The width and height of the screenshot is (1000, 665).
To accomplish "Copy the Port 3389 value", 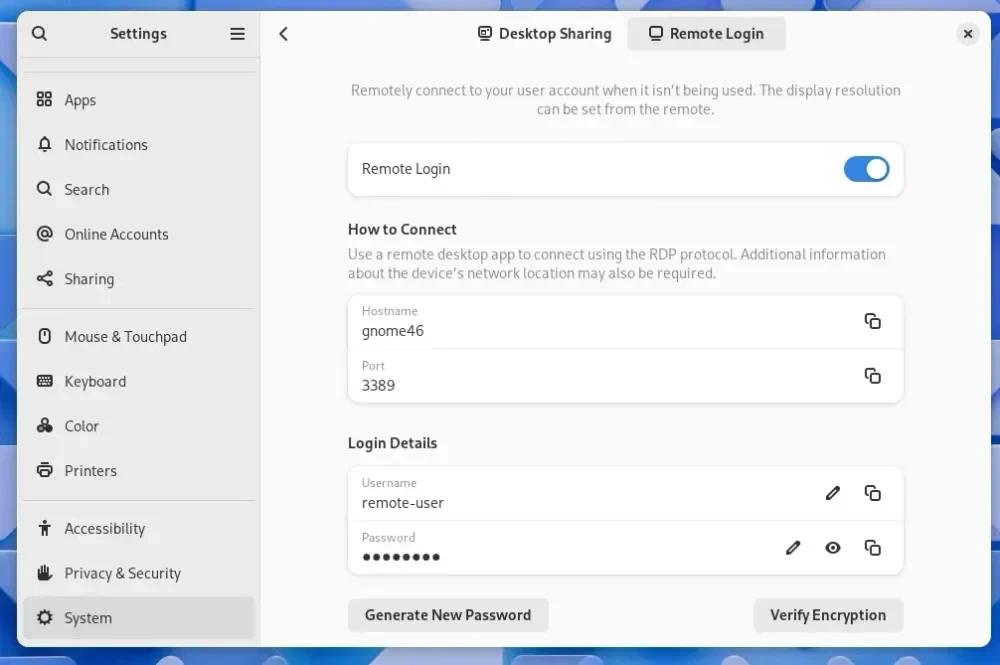I will click(x=872, y=376).
